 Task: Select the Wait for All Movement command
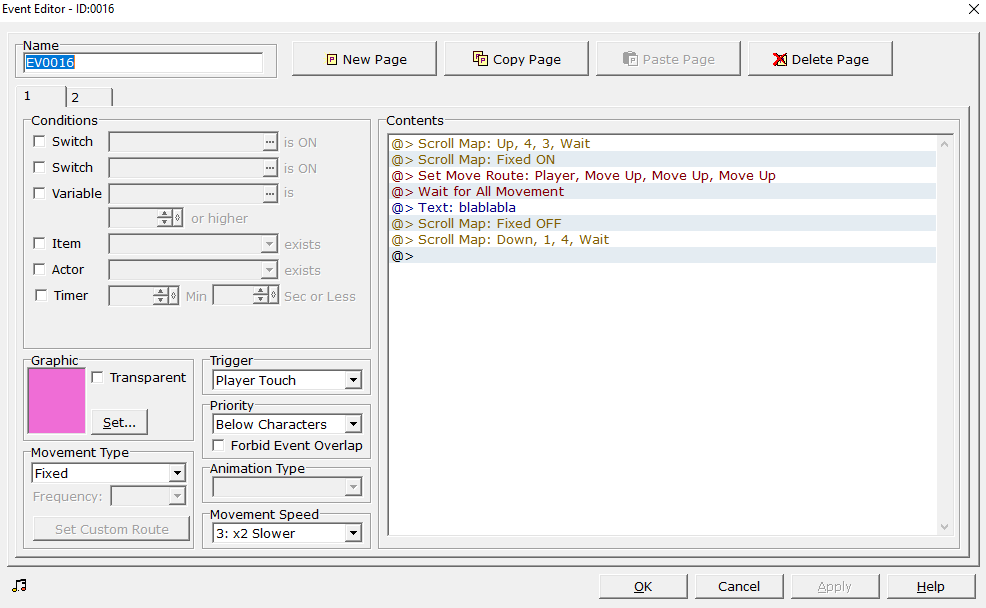(663, 191)
